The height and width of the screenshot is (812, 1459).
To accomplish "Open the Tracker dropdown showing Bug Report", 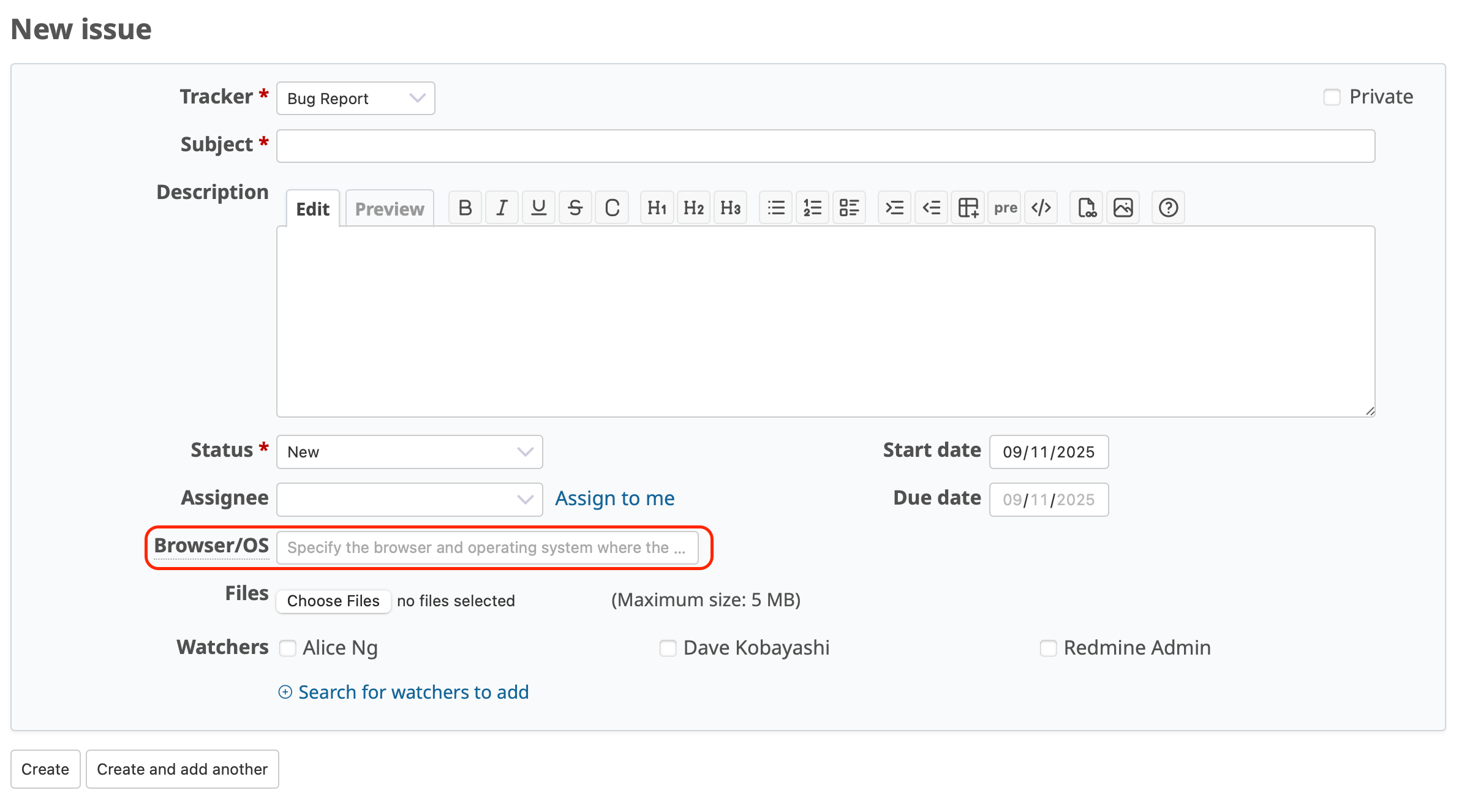I will tap(355, 98).
